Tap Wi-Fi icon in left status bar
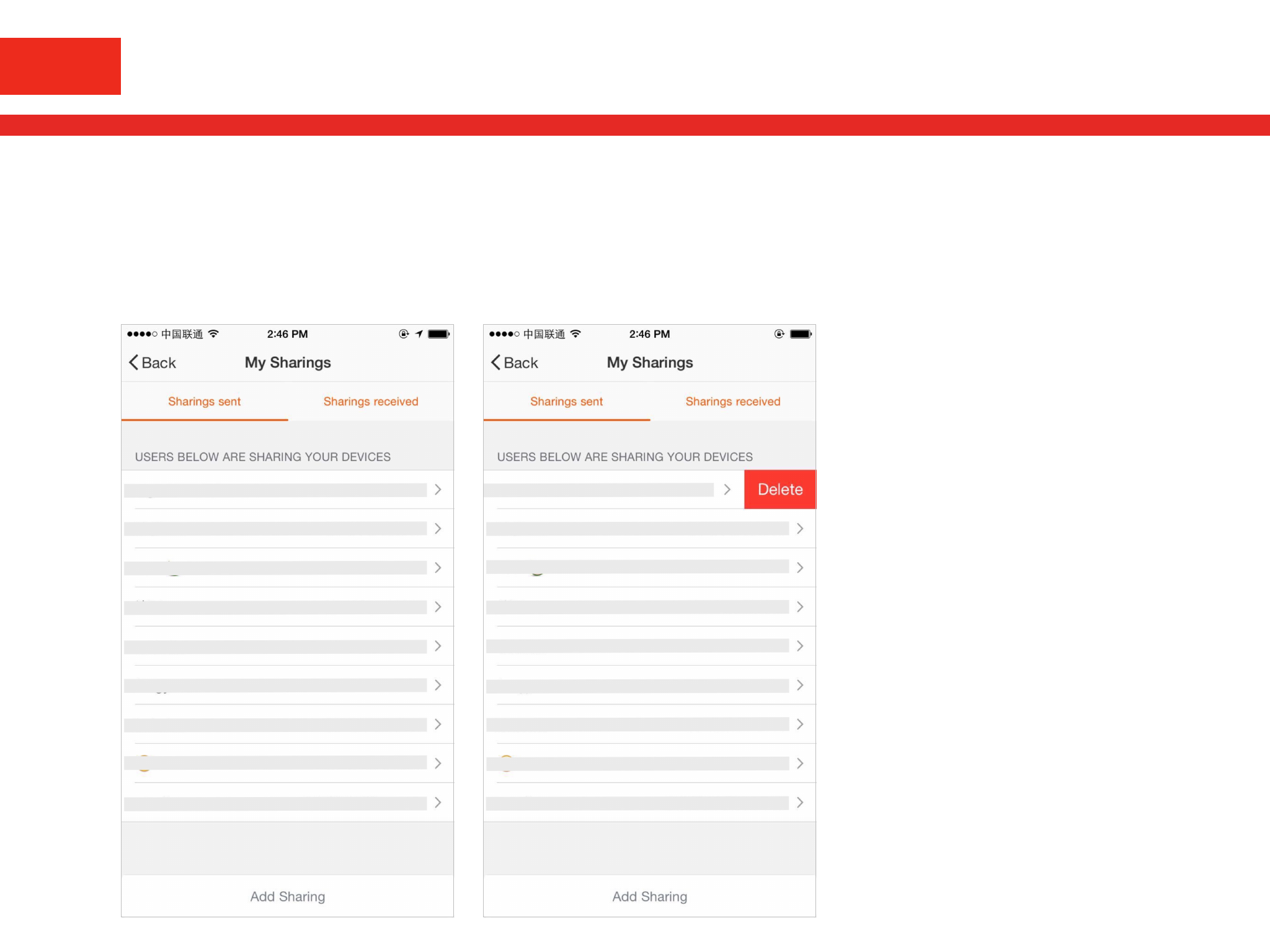This screenshot has height=952, width=1270. [x=213, y=334]
